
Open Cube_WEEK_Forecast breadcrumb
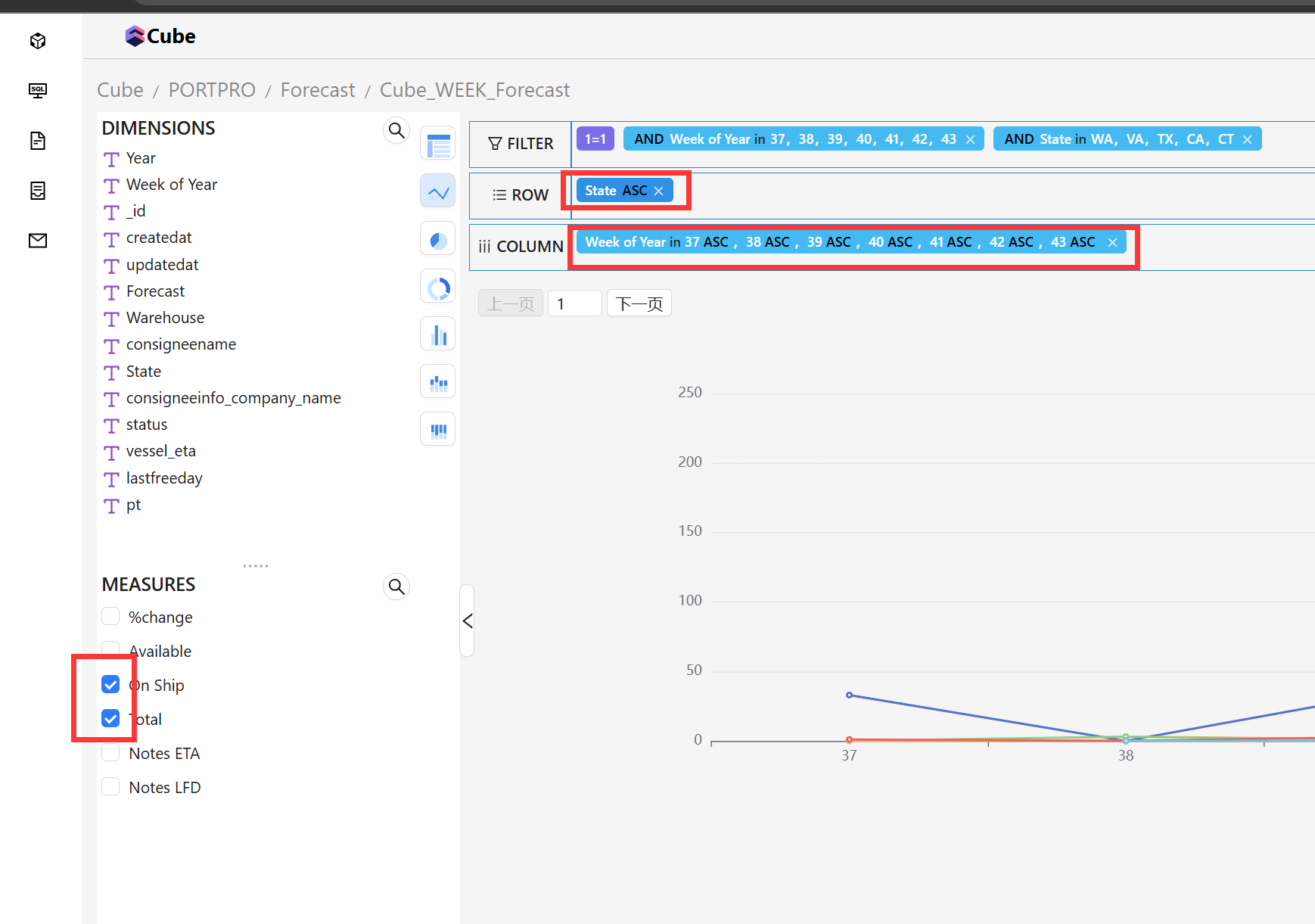474,90
